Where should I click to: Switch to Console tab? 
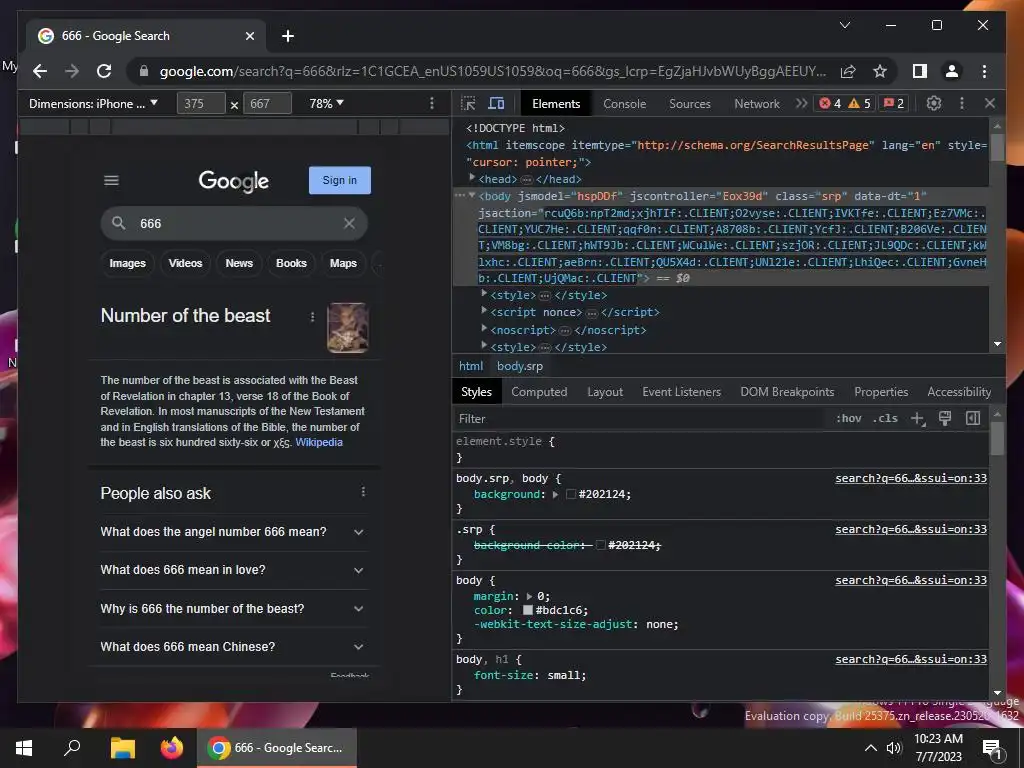(x=624, y=103)
